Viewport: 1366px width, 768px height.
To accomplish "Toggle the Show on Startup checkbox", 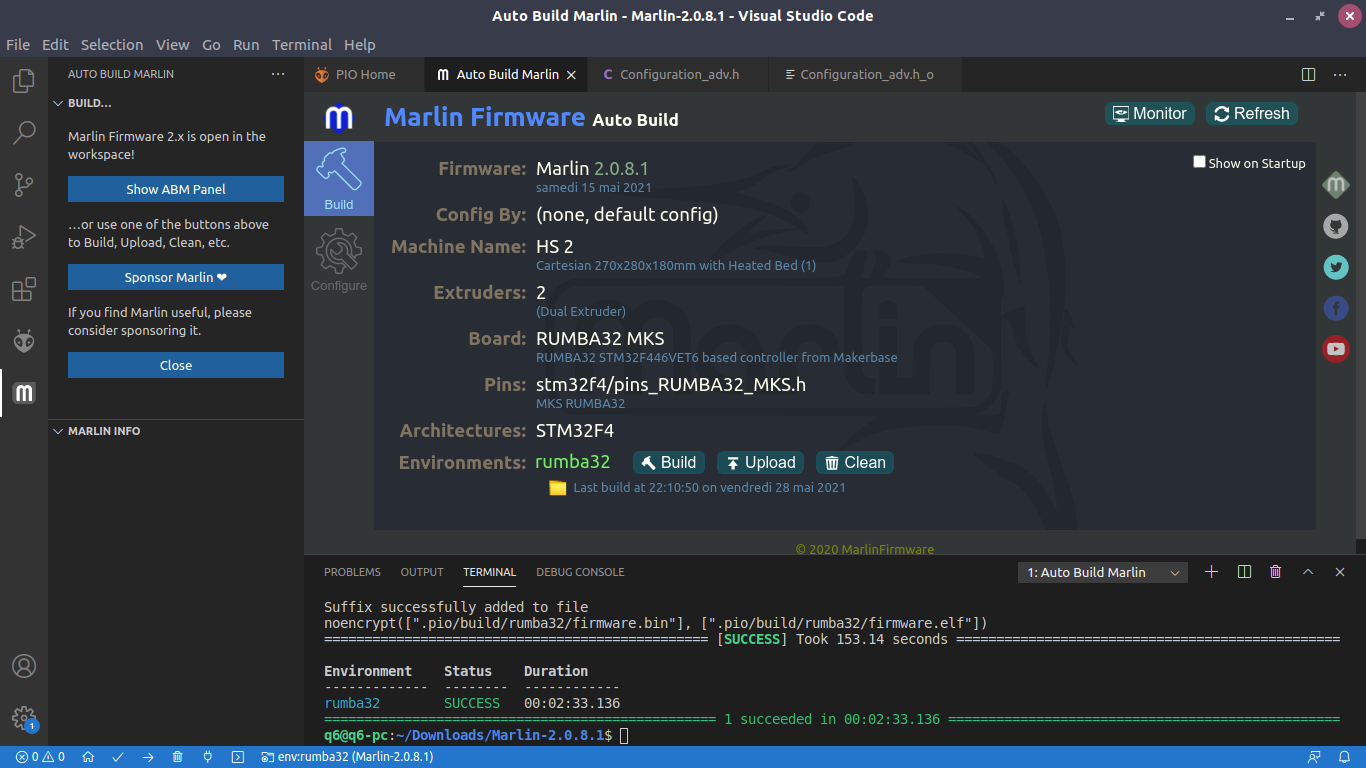I will coord(1199,162).
